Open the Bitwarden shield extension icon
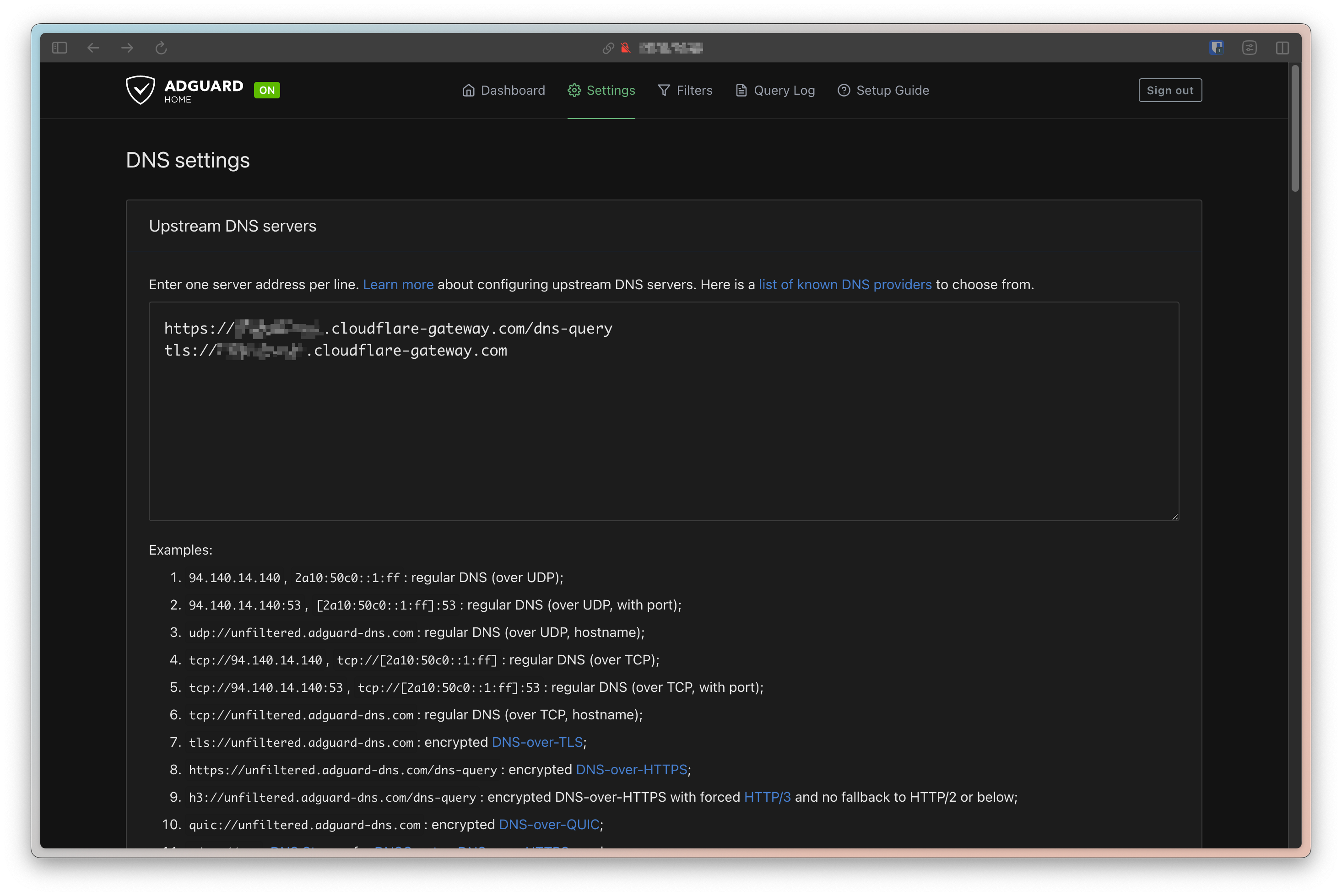The image size is (1342, 896). click(x=1216, y=48)
